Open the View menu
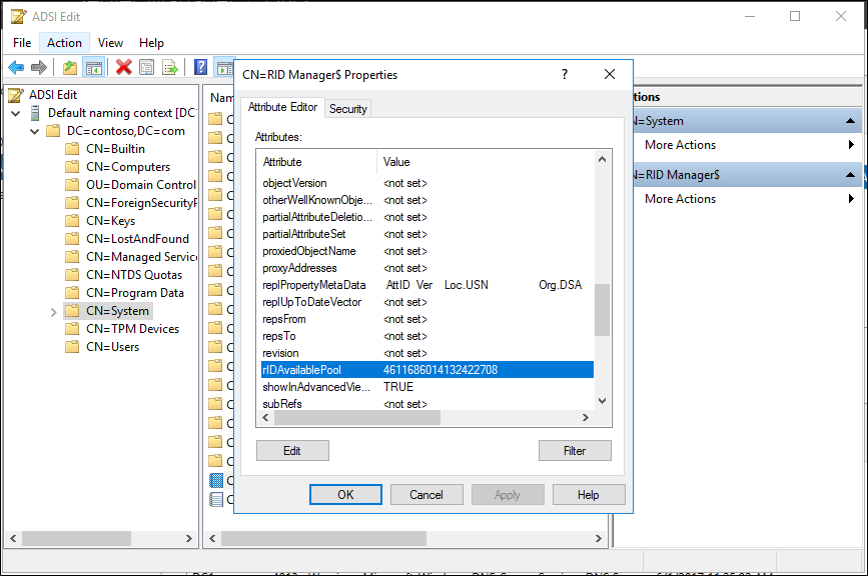 (x=110, y=43)
